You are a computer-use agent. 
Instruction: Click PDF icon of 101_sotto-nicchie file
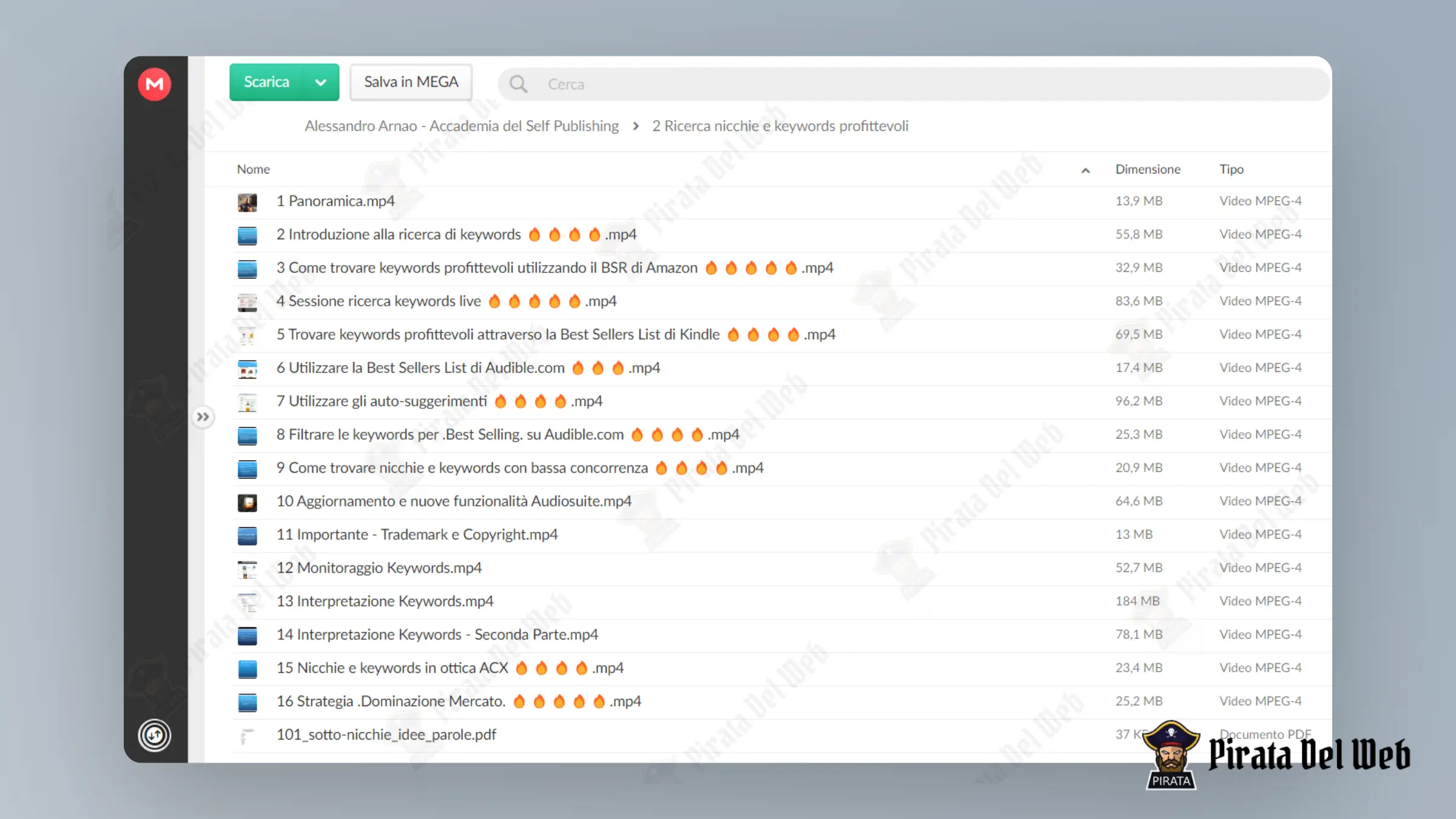coord(247,736)
